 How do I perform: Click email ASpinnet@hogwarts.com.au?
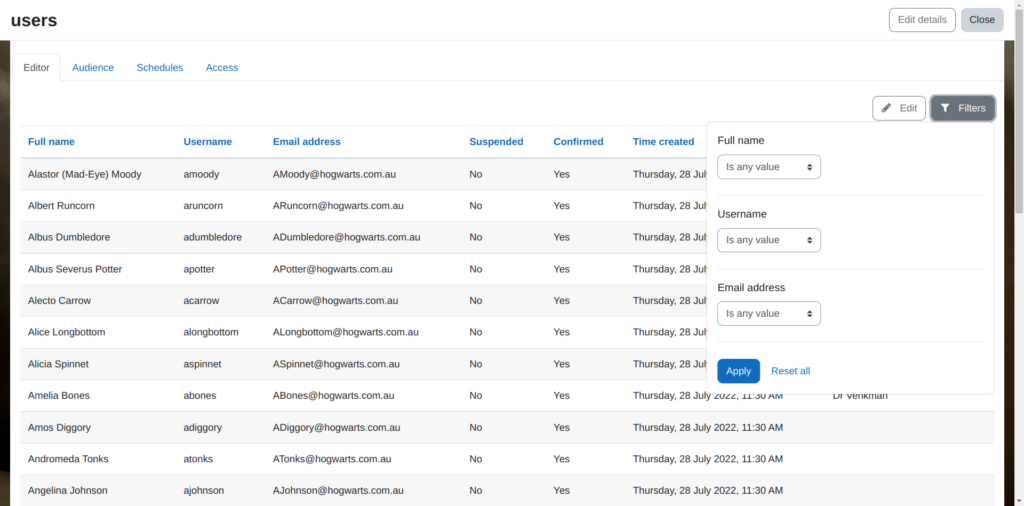click(x=337, y=364)
